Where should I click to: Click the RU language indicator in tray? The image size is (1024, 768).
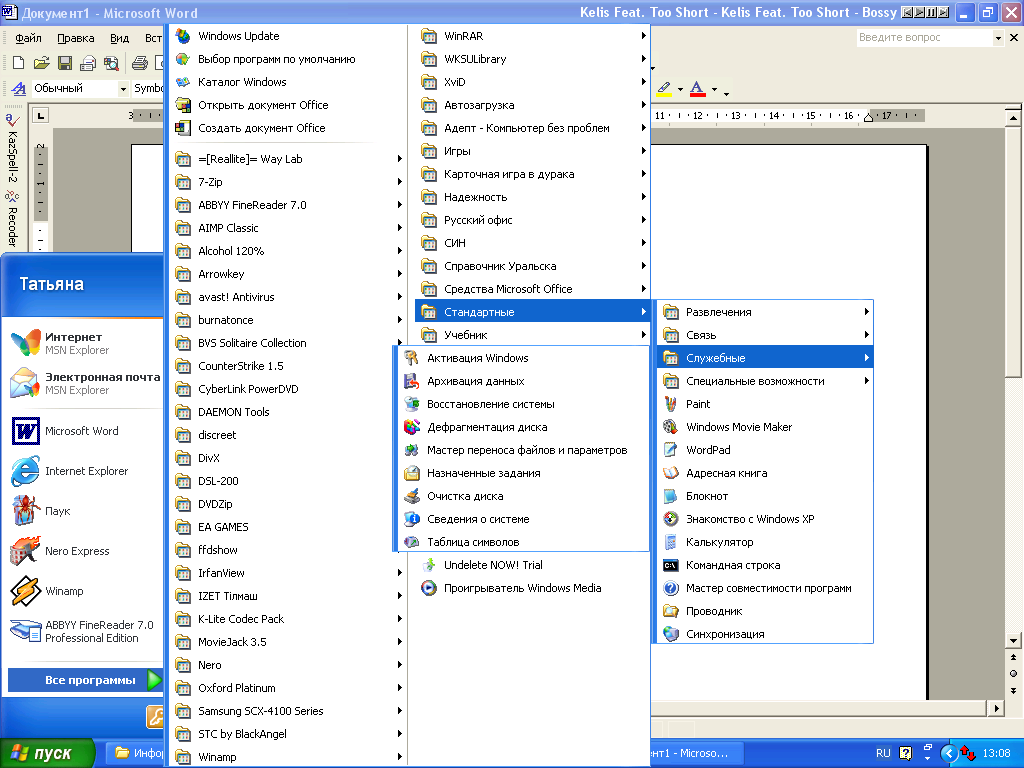point(883,753)
